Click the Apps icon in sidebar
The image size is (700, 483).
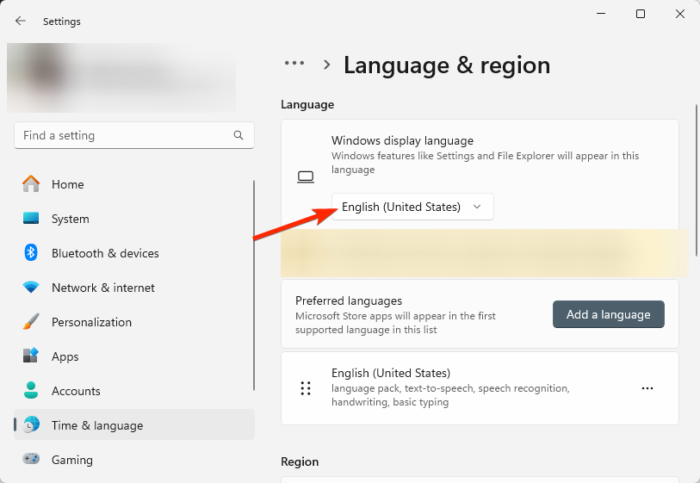point(31,356)
